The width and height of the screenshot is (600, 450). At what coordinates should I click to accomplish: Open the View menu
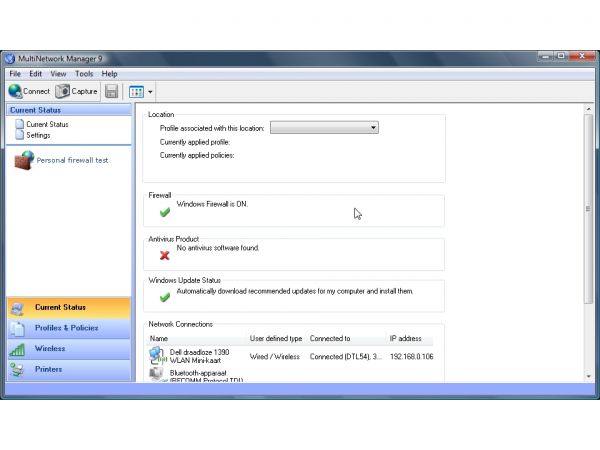(x=58, y=74)
